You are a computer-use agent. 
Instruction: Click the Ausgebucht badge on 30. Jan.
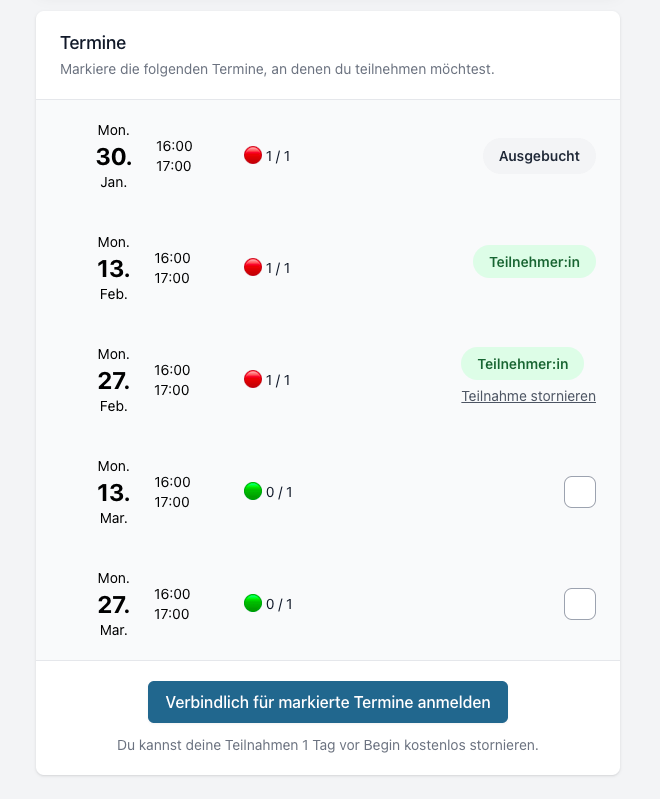coord(539,156)
